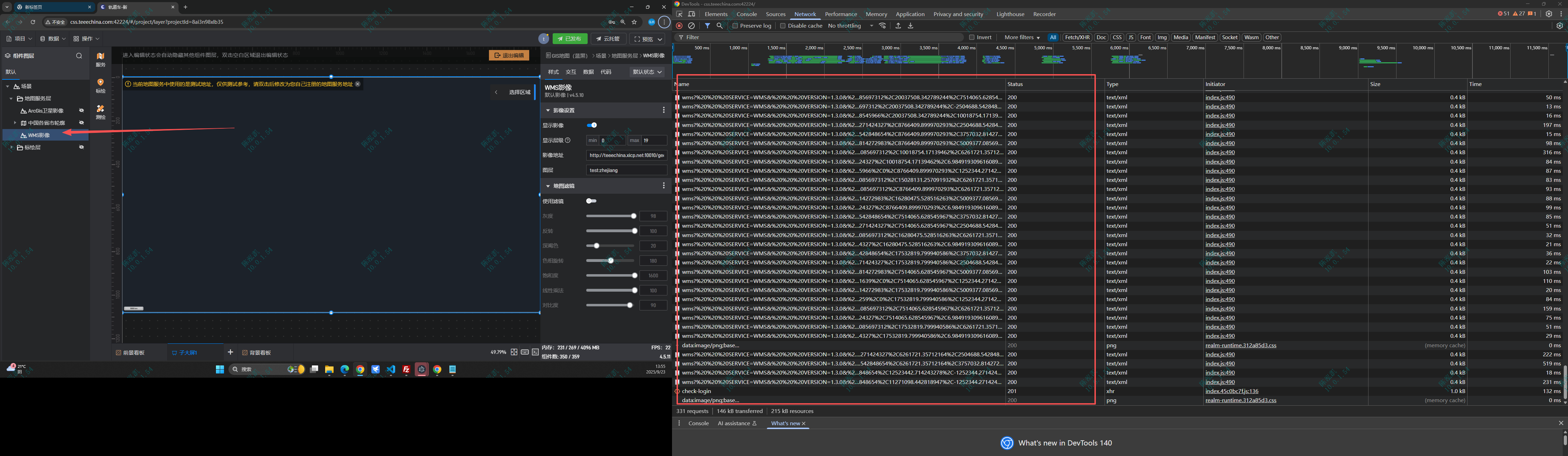This screenshot has height=456, width=1568.
Task: Expand the 中国各省市轮廓 tree node
Action: click(15, 123)
